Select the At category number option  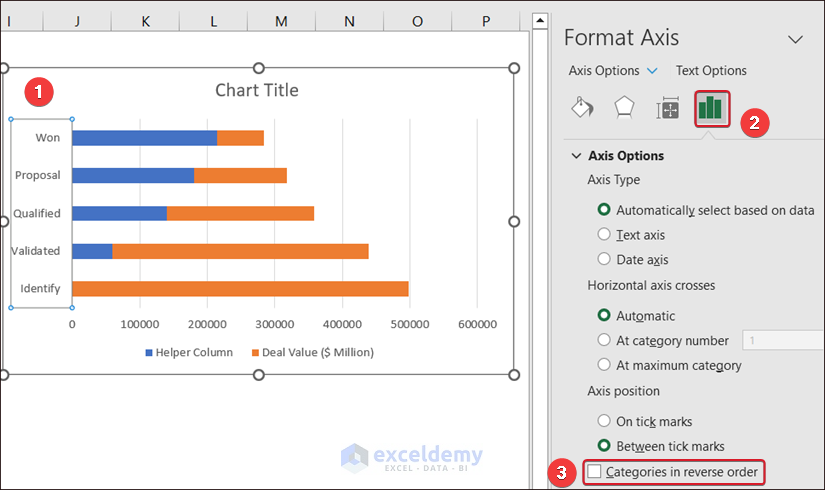pos(604,340)
